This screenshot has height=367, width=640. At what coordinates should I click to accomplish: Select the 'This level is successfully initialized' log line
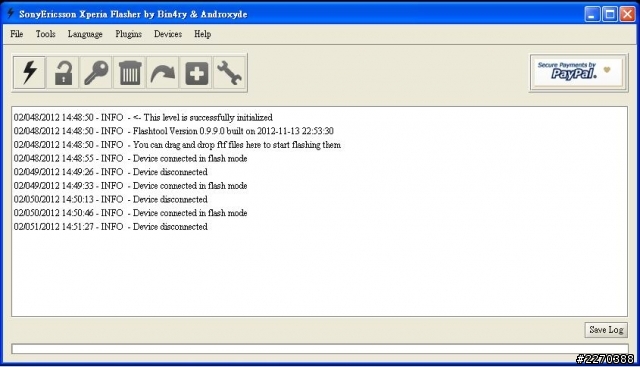click(x=143, y=118)
